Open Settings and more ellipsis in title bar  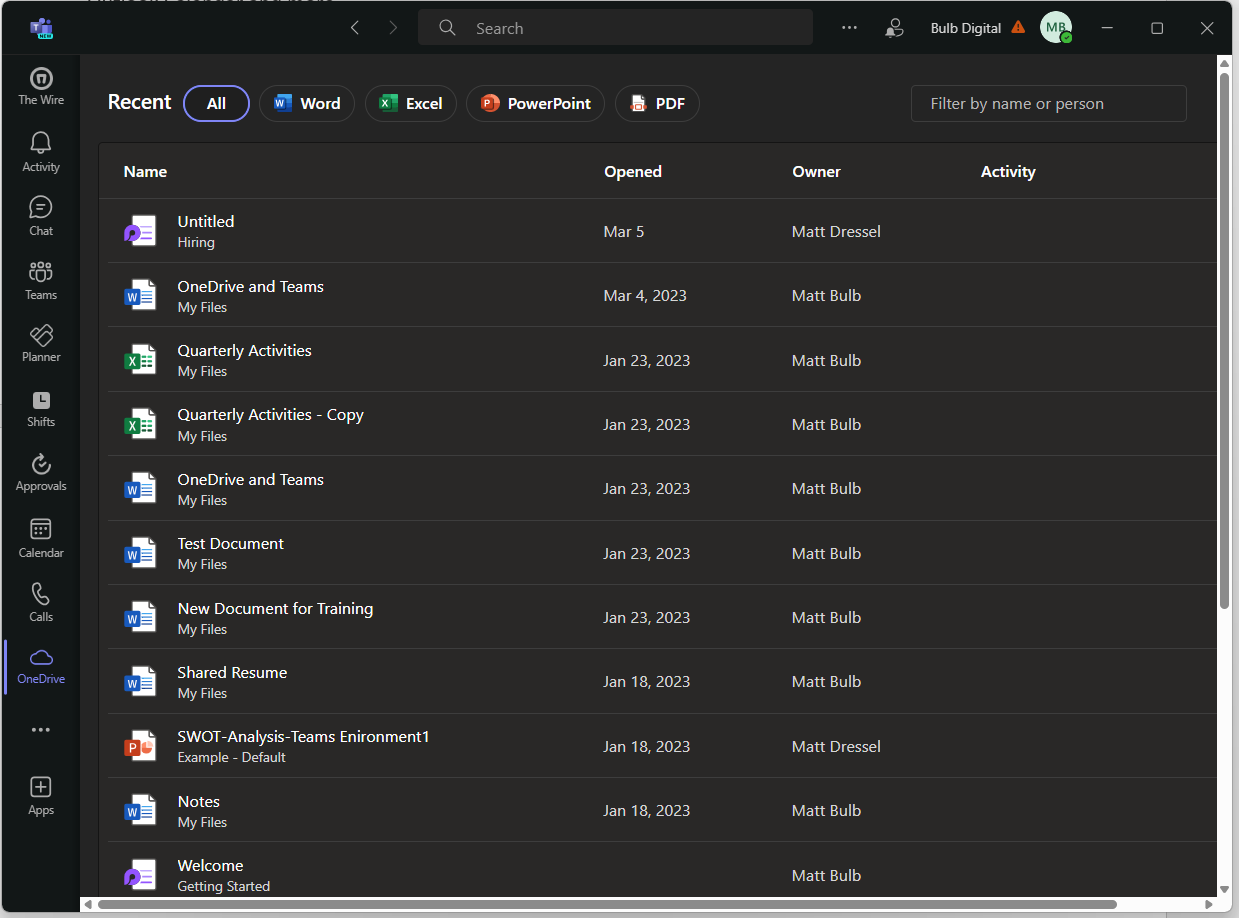pos(849,28)
